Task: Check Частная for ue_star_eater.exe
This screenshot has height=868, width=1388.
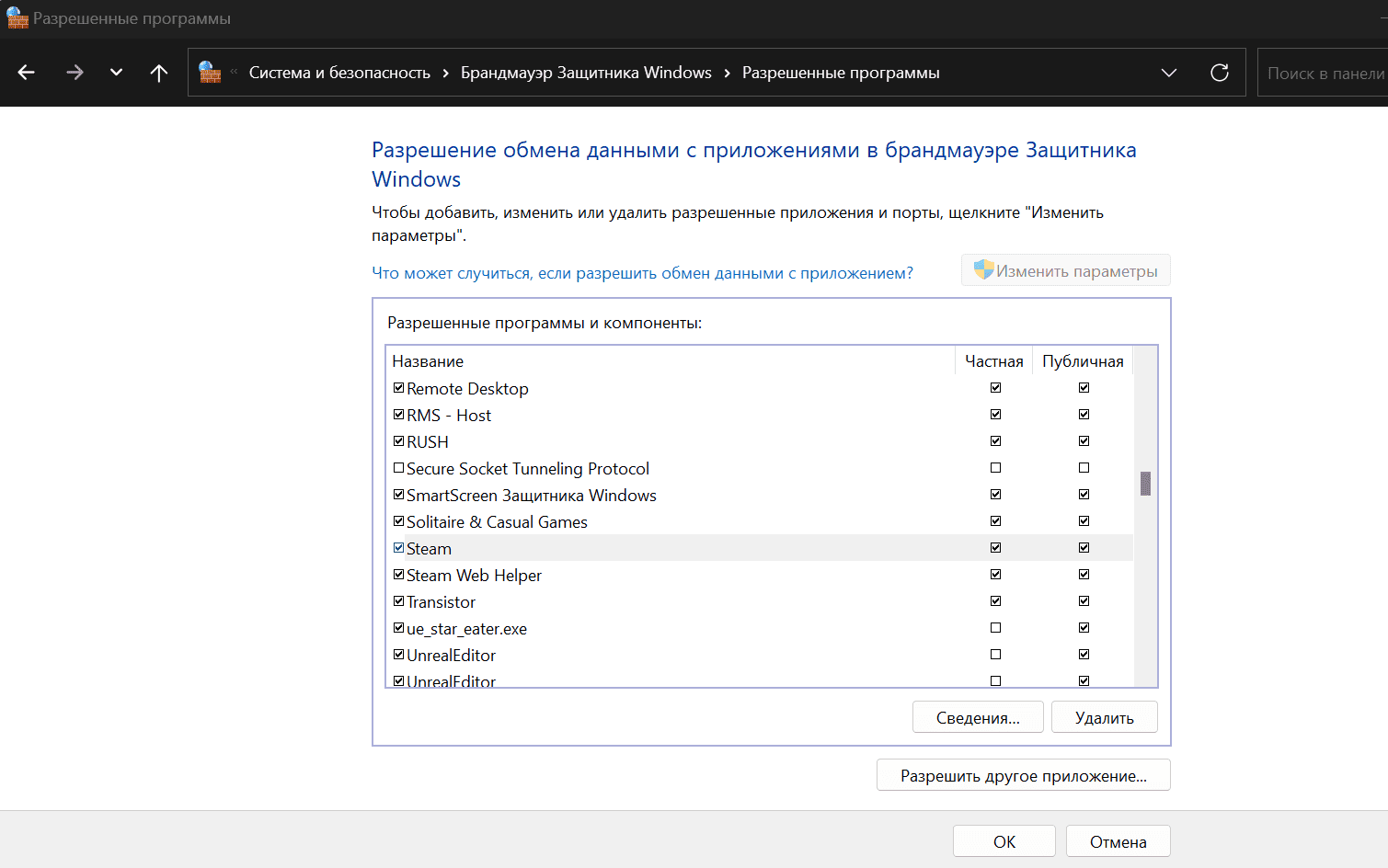Action: coord(995,628)
